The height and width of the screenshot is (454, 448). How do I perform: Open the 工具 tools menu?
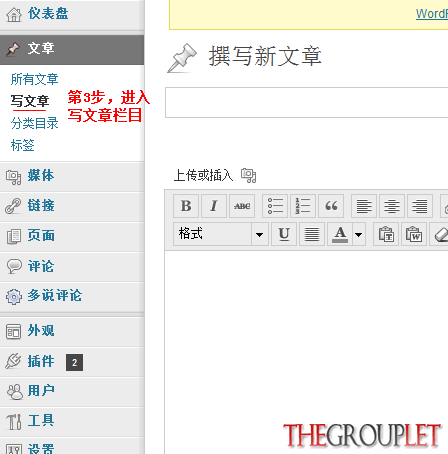click(72, 421)
